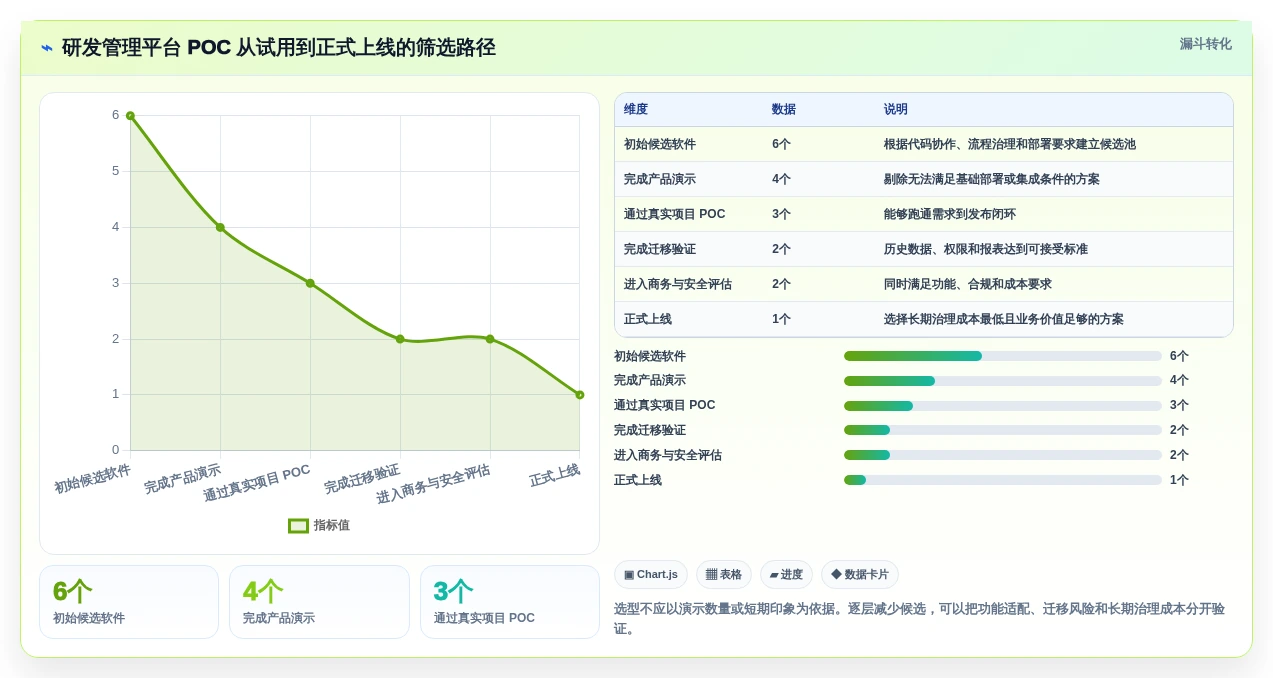Click the chart point for 完成迁移验证
1273x678 pixels.
tap(400, 339)
